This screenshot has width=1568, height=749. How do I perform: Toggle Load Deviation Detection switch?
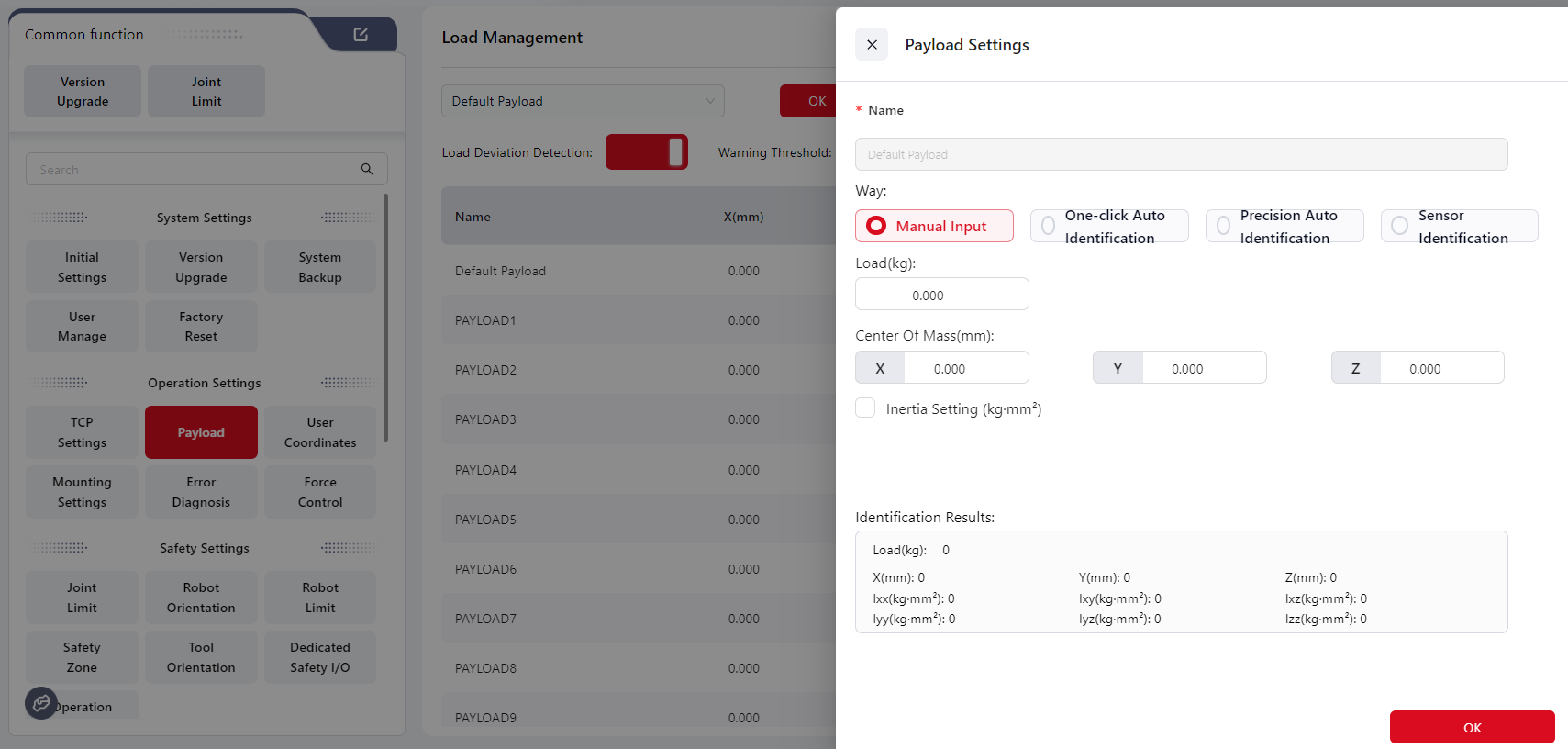(x=647, y=152)
